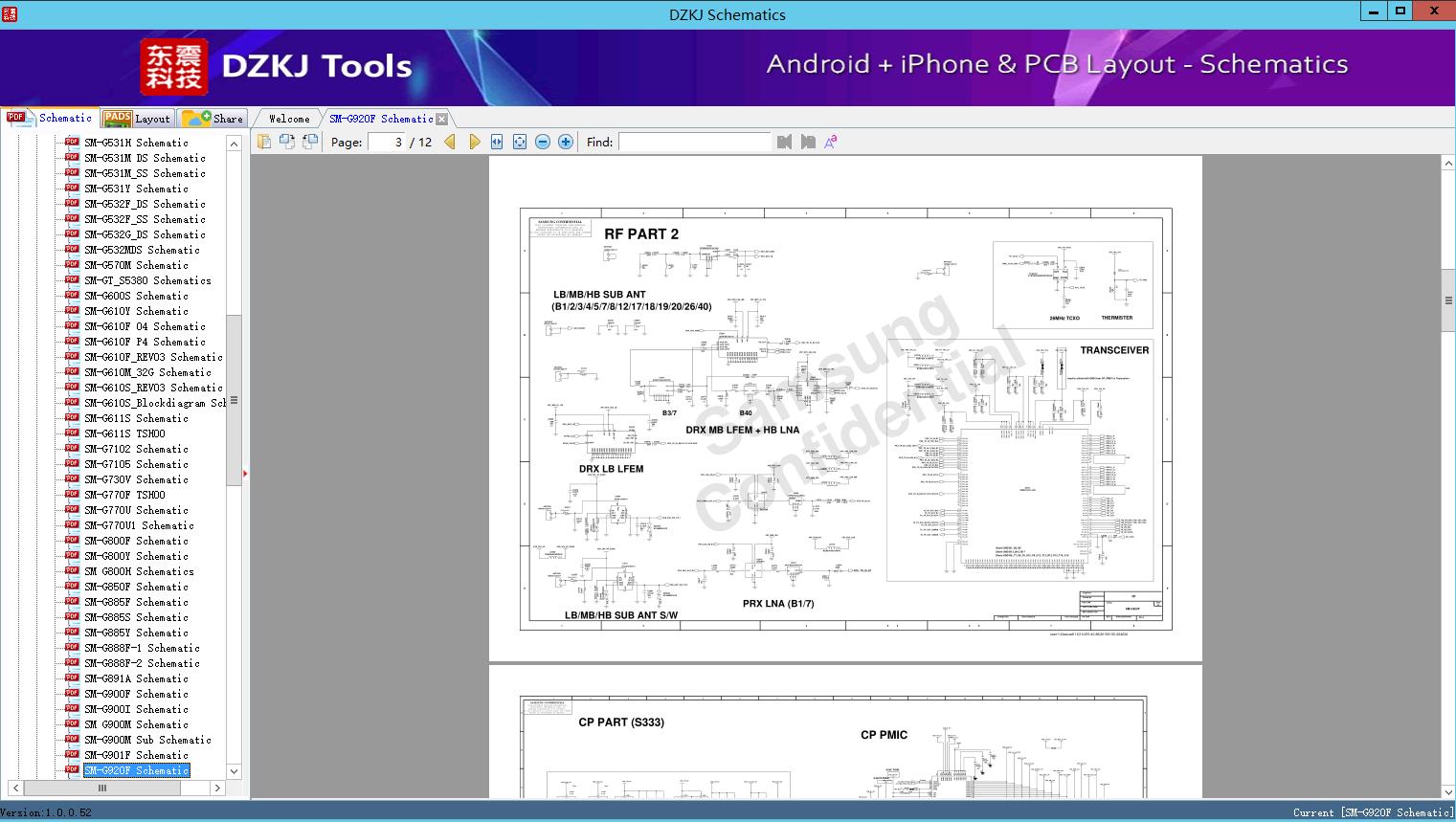1456x822 pixels.
Task: Click the third page-rotate toolbar icon
Action: pyautogui.click(x=310, y=142)
